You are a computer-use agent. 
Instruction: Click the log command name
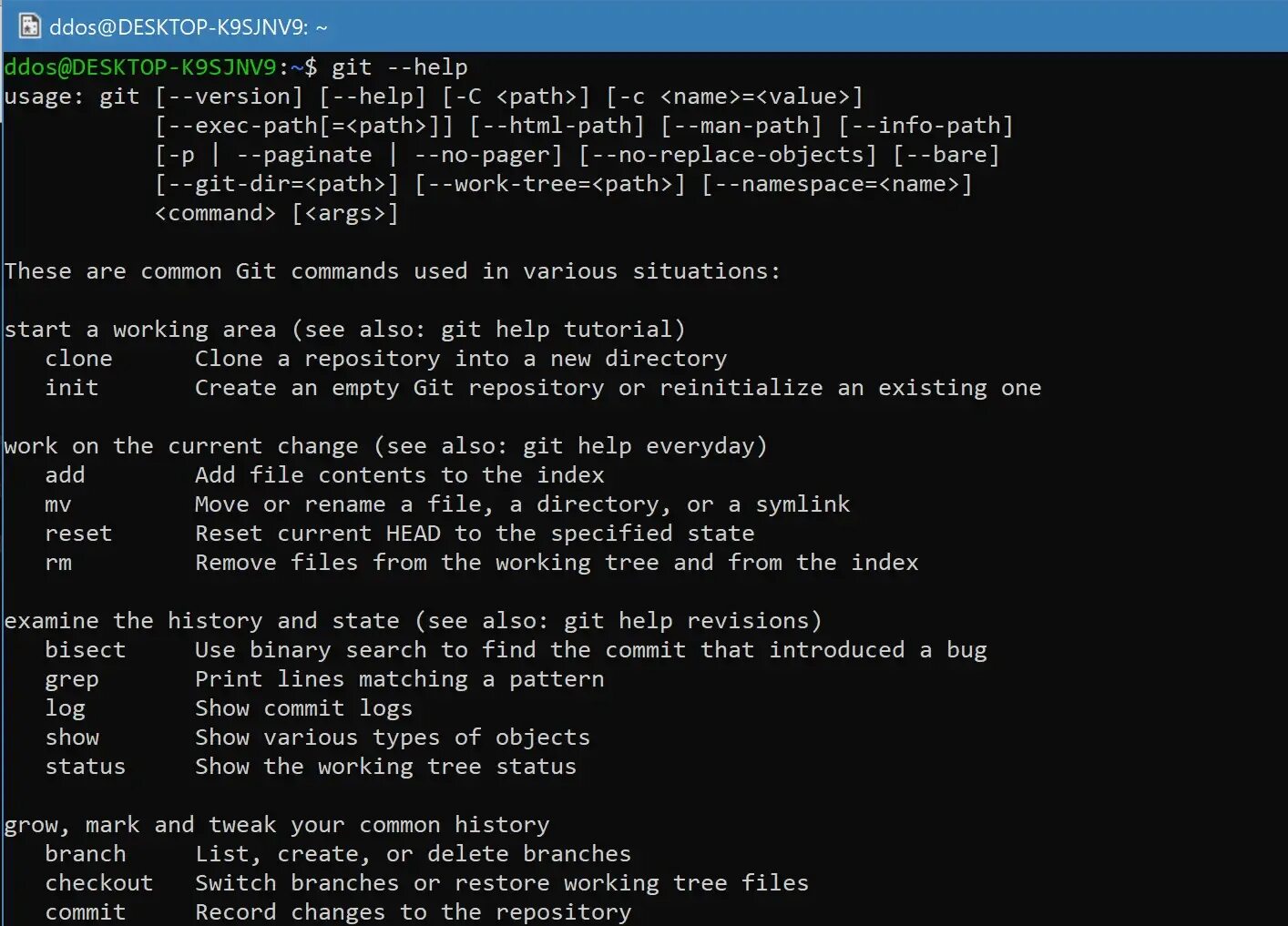[66, 709]
